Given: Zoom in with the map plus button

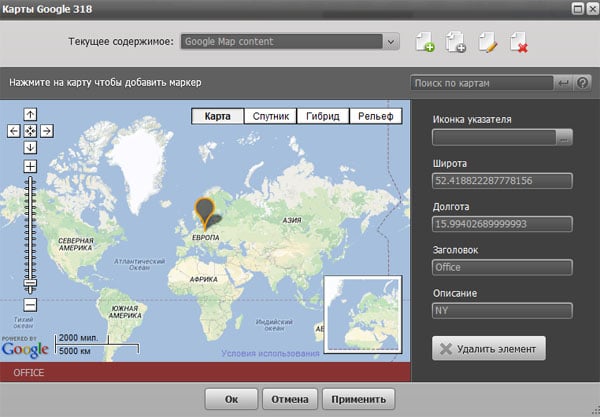Looking at the screenshot, I should coord(30,166).
